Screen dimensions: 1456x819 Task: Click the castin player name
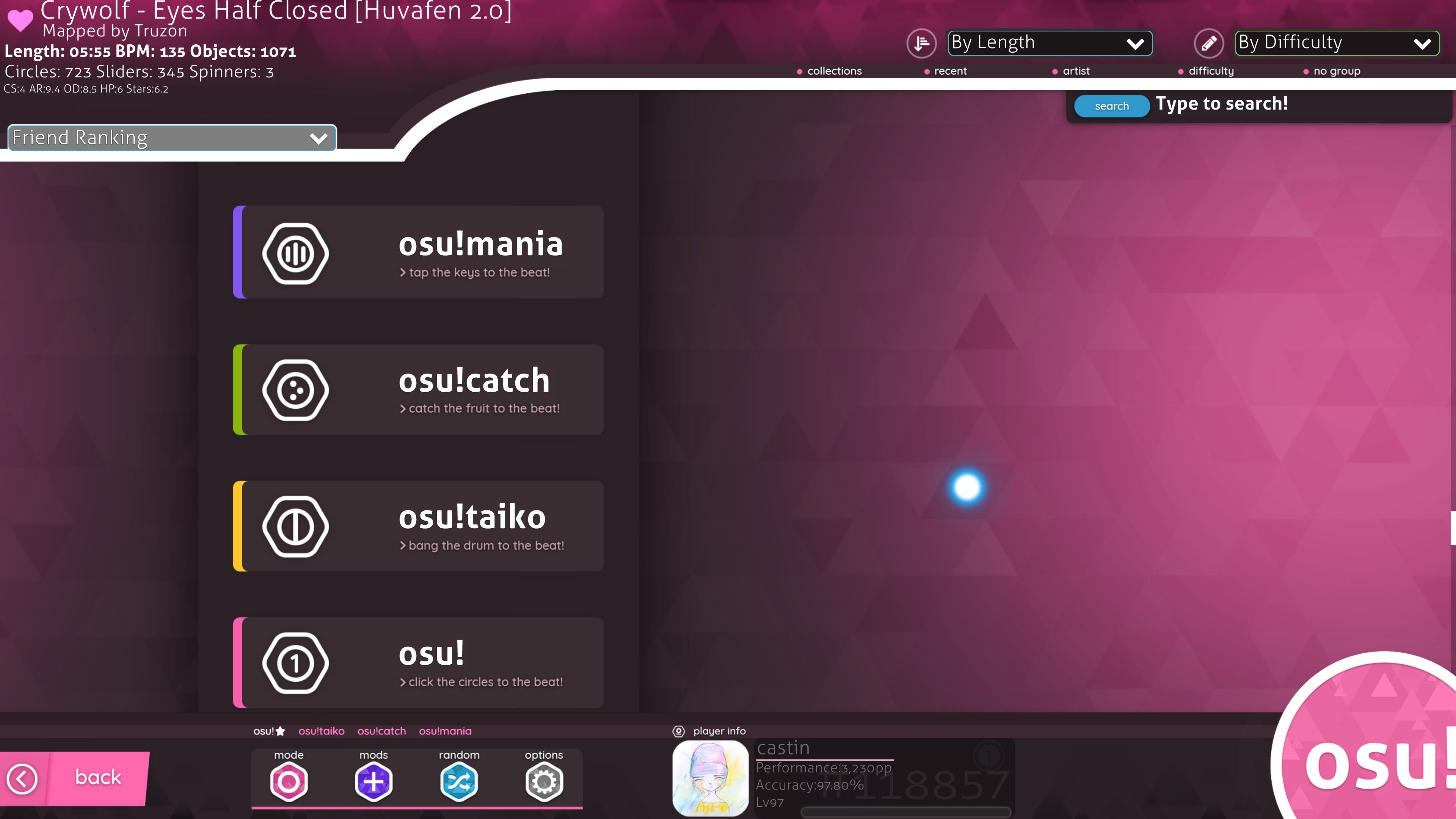pyautogui.click(x=783, y=748)
